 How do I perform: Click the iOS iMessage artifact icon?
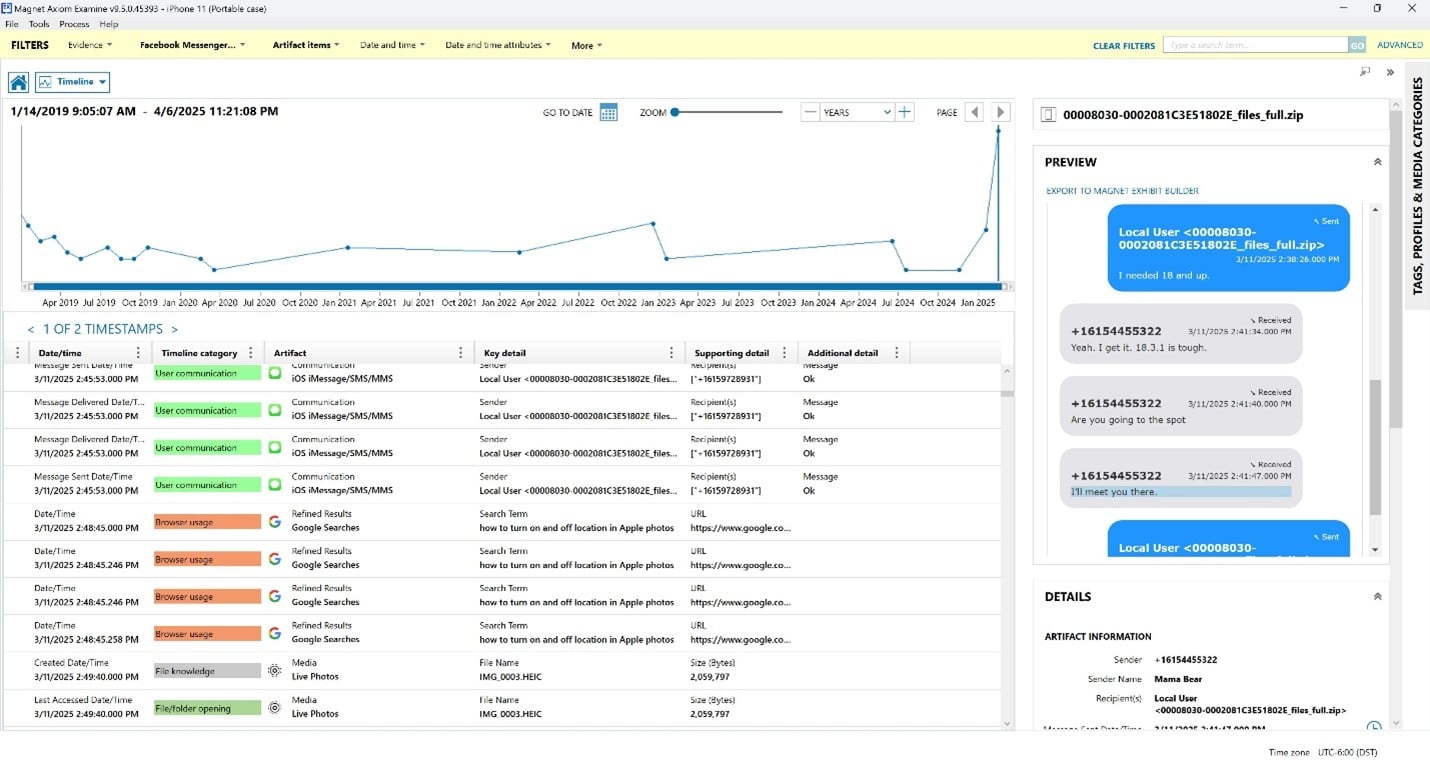point(274,372)
